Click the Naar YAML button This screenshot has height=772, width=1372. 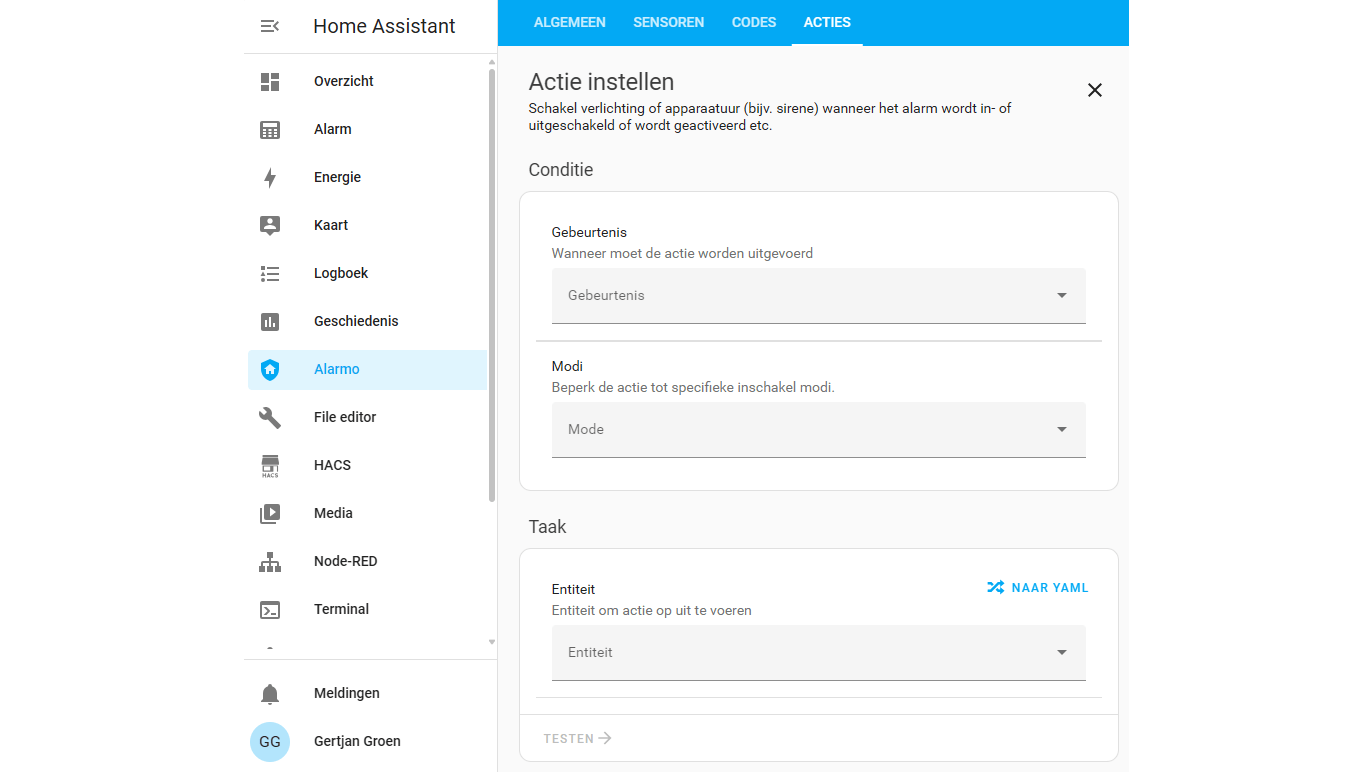click(1037, 588)
